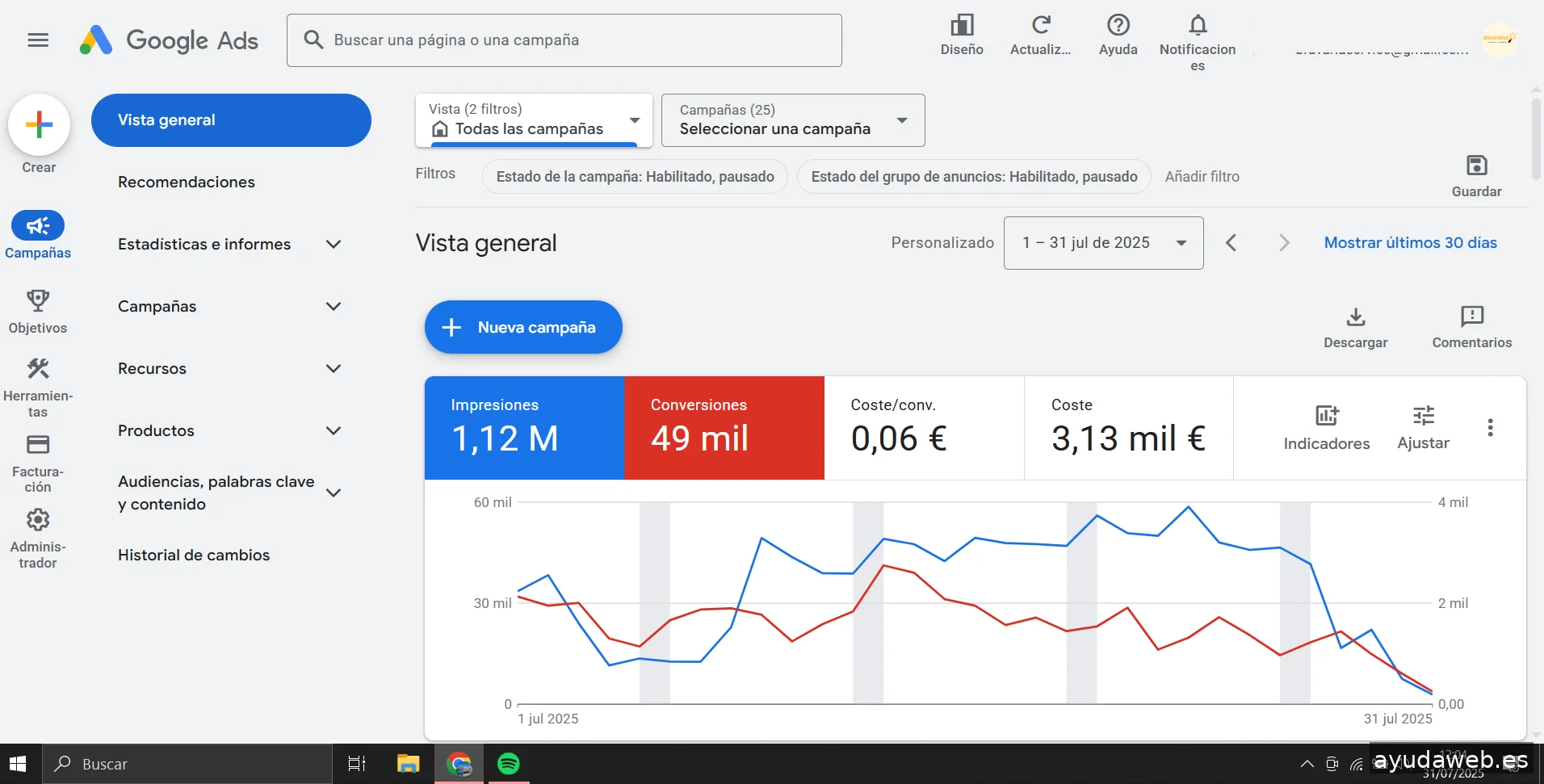Open Herramientas tools icon
This screenshot has height=784, width=1544.
[x=38, y=369]
